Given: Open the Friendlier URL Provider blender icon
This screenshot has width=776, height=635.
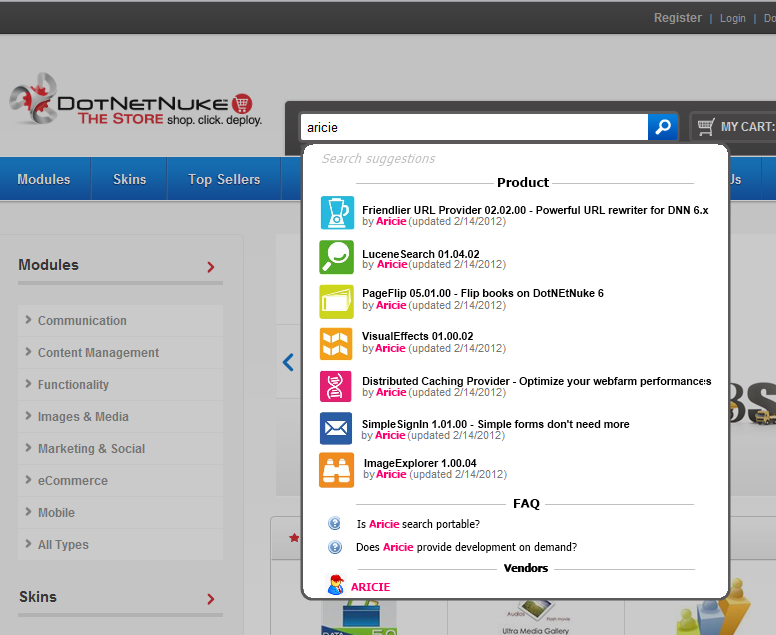Looking at the screenshot, I should 337,213.
